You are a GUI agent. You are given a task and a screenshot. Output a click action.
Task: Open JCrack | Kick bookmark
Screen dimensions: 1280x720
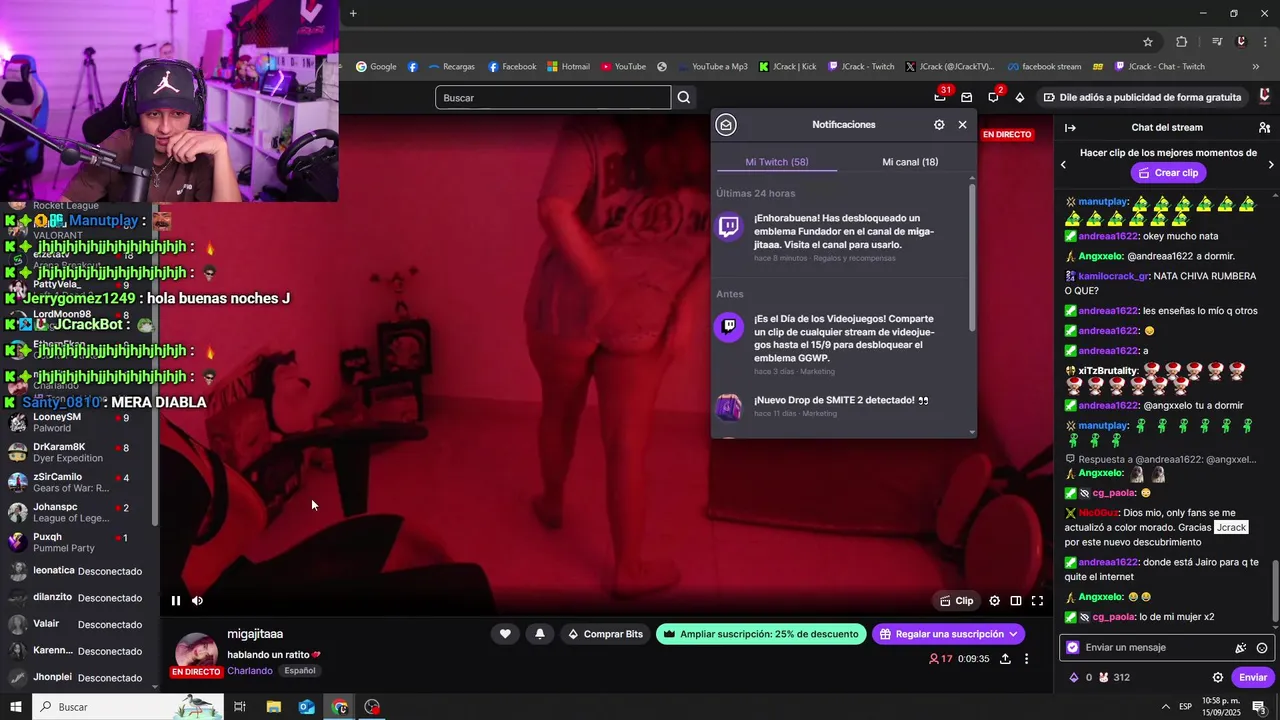point(788,67)
